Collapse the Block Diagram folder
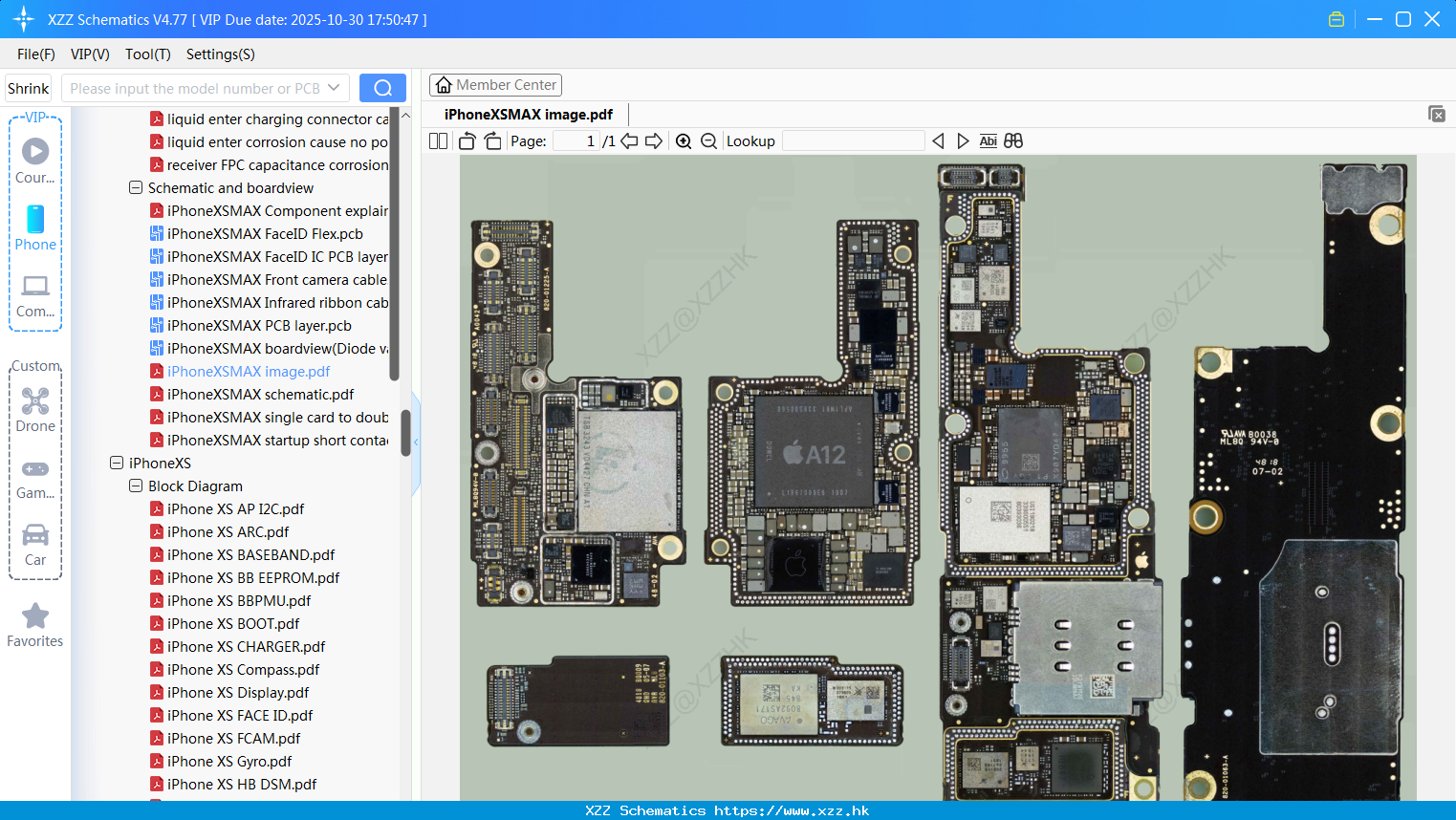Viewport: 1456px width, 820px height. pyautogui.click(x=136, y=486)
